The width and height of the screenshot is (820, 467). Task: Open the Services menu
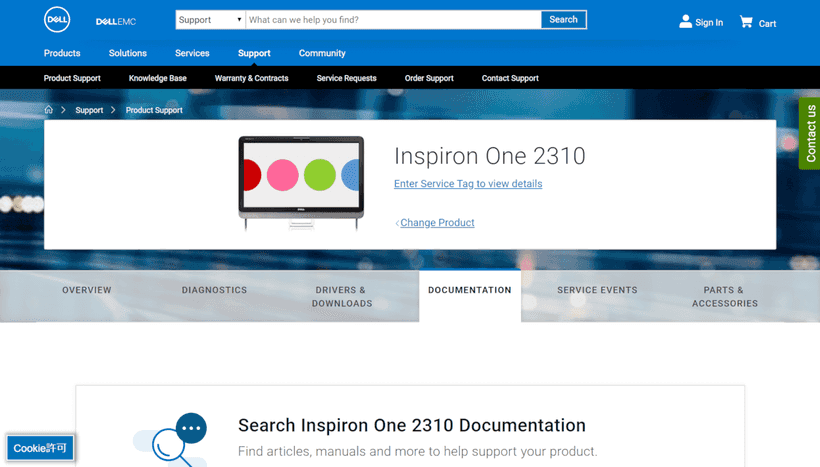[192, 53]
